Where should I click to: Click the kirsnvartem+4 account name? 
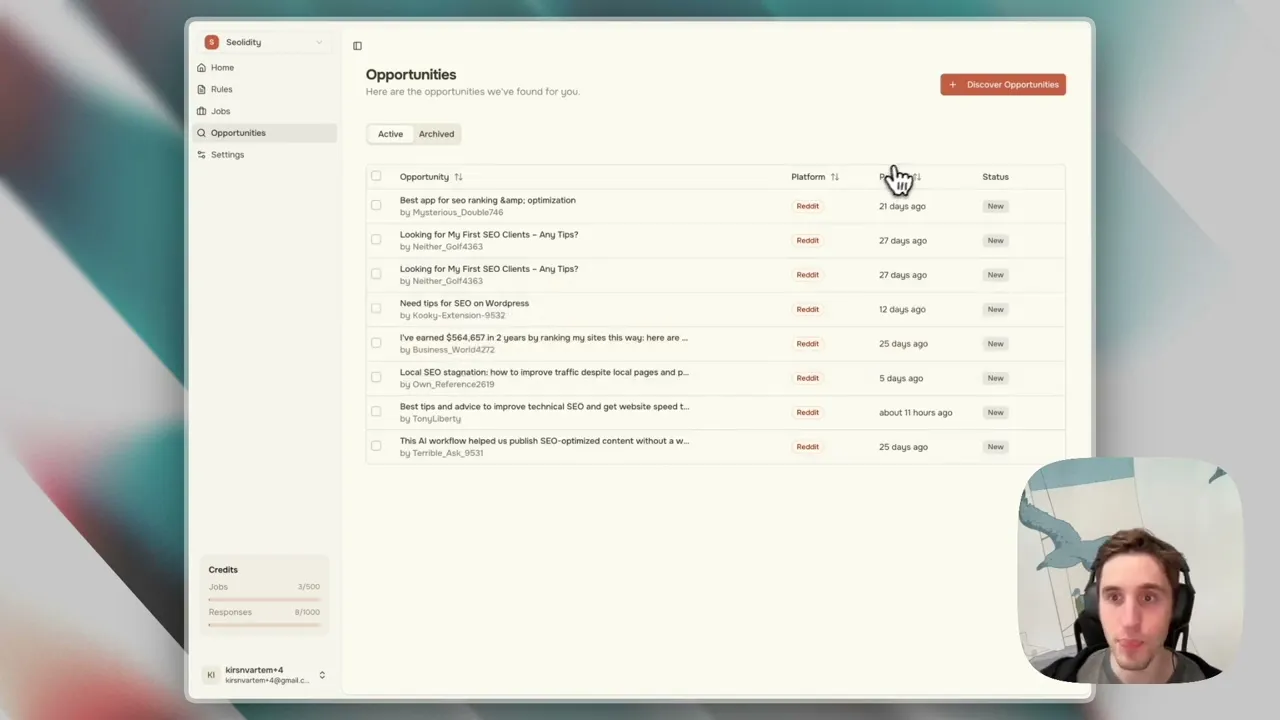[254, 670]
